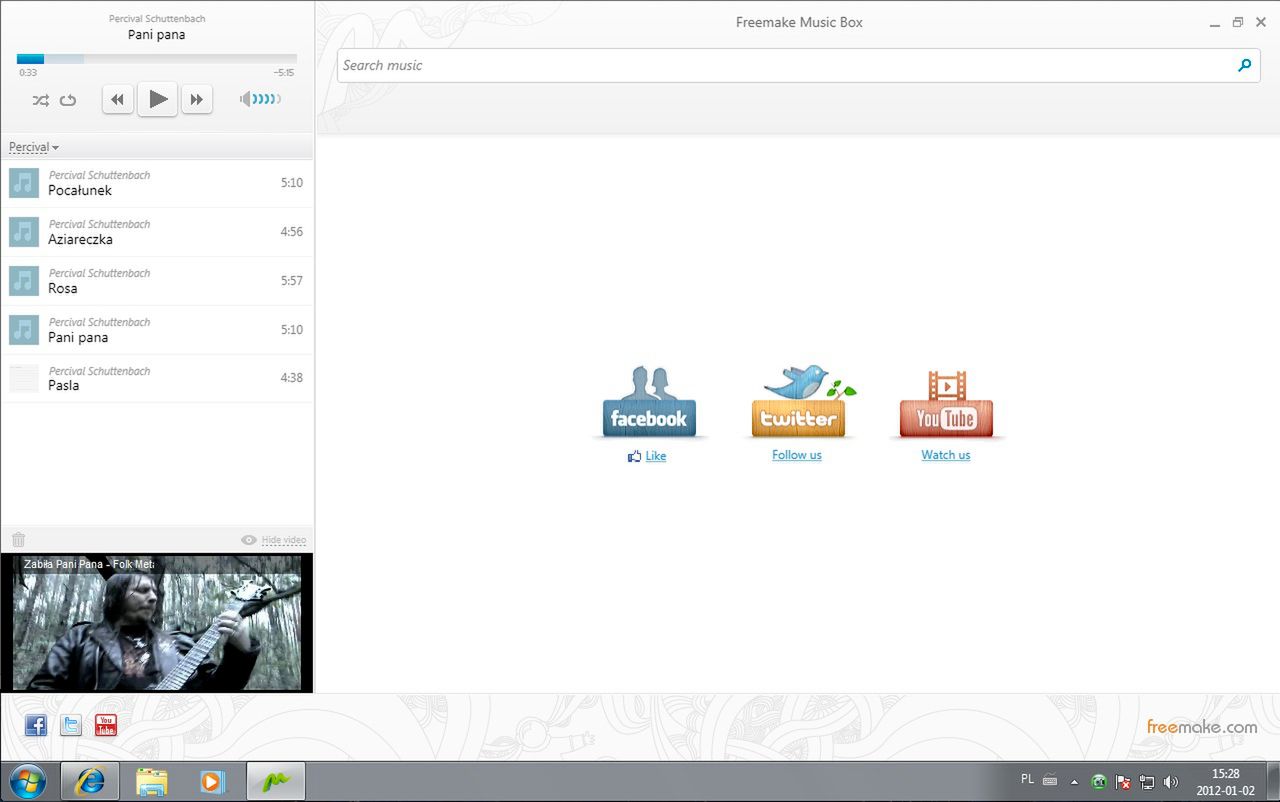Click the system volume speaker tray icon
Viewport: 1280px width, 802px height.
1171,782
